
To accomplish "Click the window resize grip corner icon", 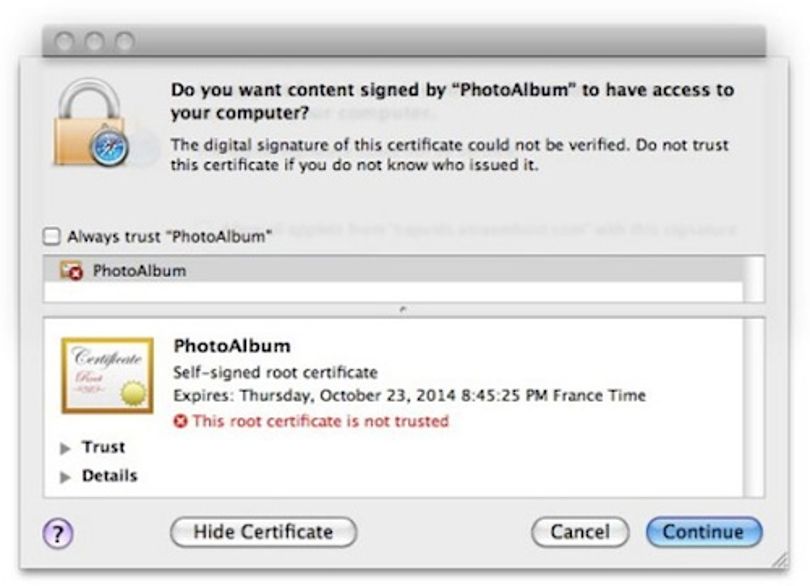I will [x=781, y=561].
